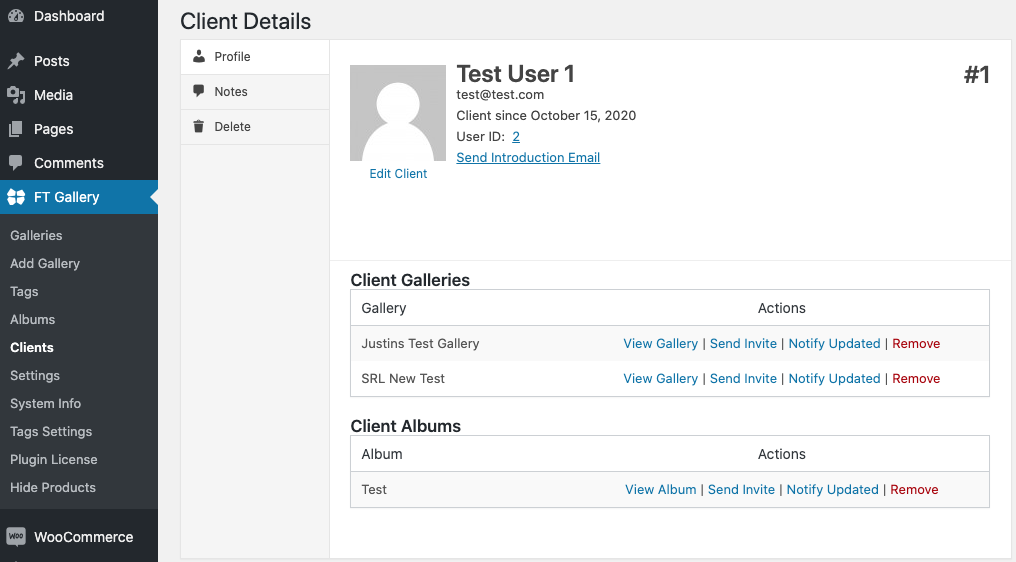This screenshot has width=1016, height=562.
Task: Select Add Gallery in submenu
Action: coord(45,263)
